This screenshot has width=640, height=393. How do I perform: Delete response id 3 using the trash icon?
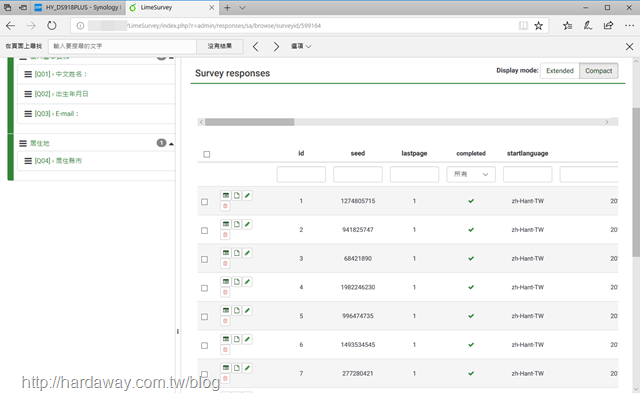point(225,264)
